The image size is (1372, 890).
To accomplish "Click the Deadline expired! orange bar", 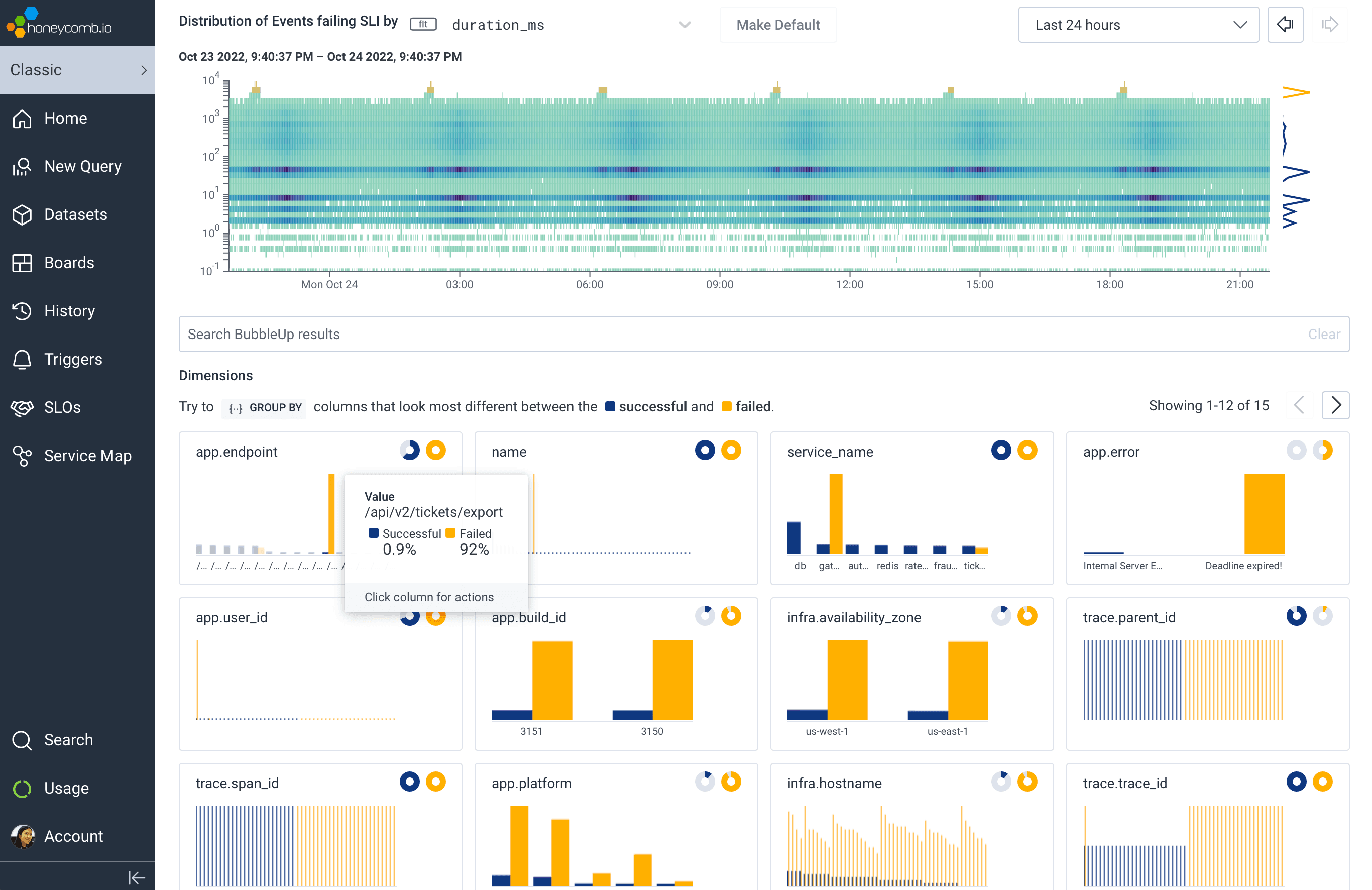I will click(x=1264, y=514).
